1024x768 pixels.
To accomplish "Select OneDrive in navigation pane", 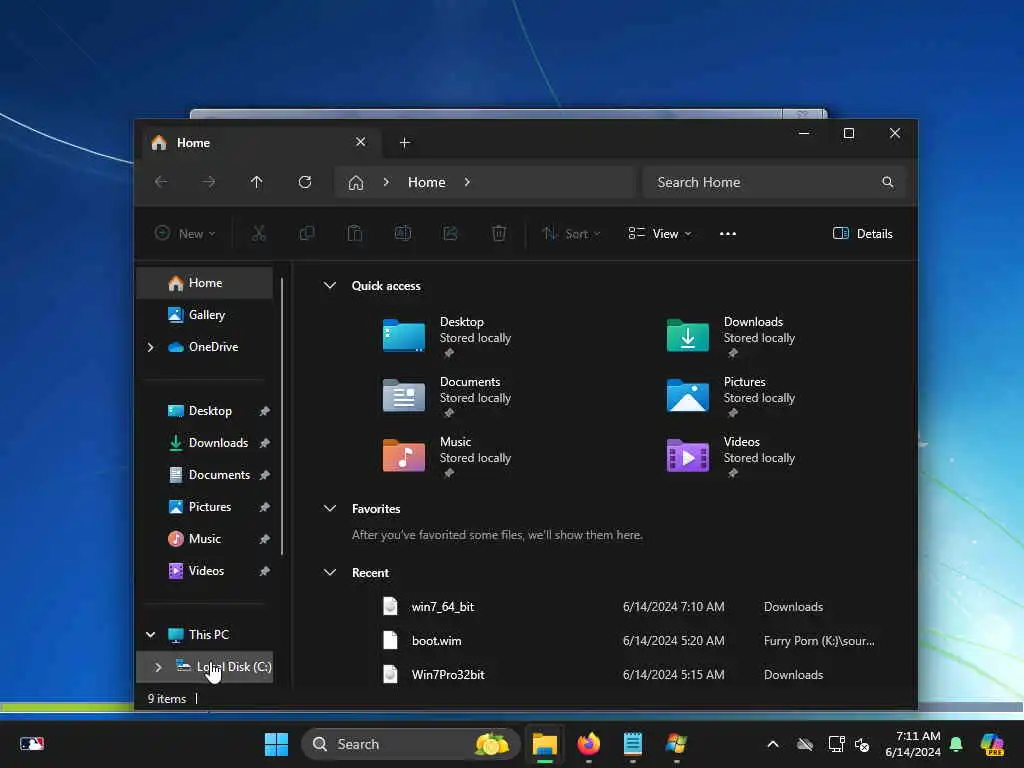I will (x=204, y=347).
